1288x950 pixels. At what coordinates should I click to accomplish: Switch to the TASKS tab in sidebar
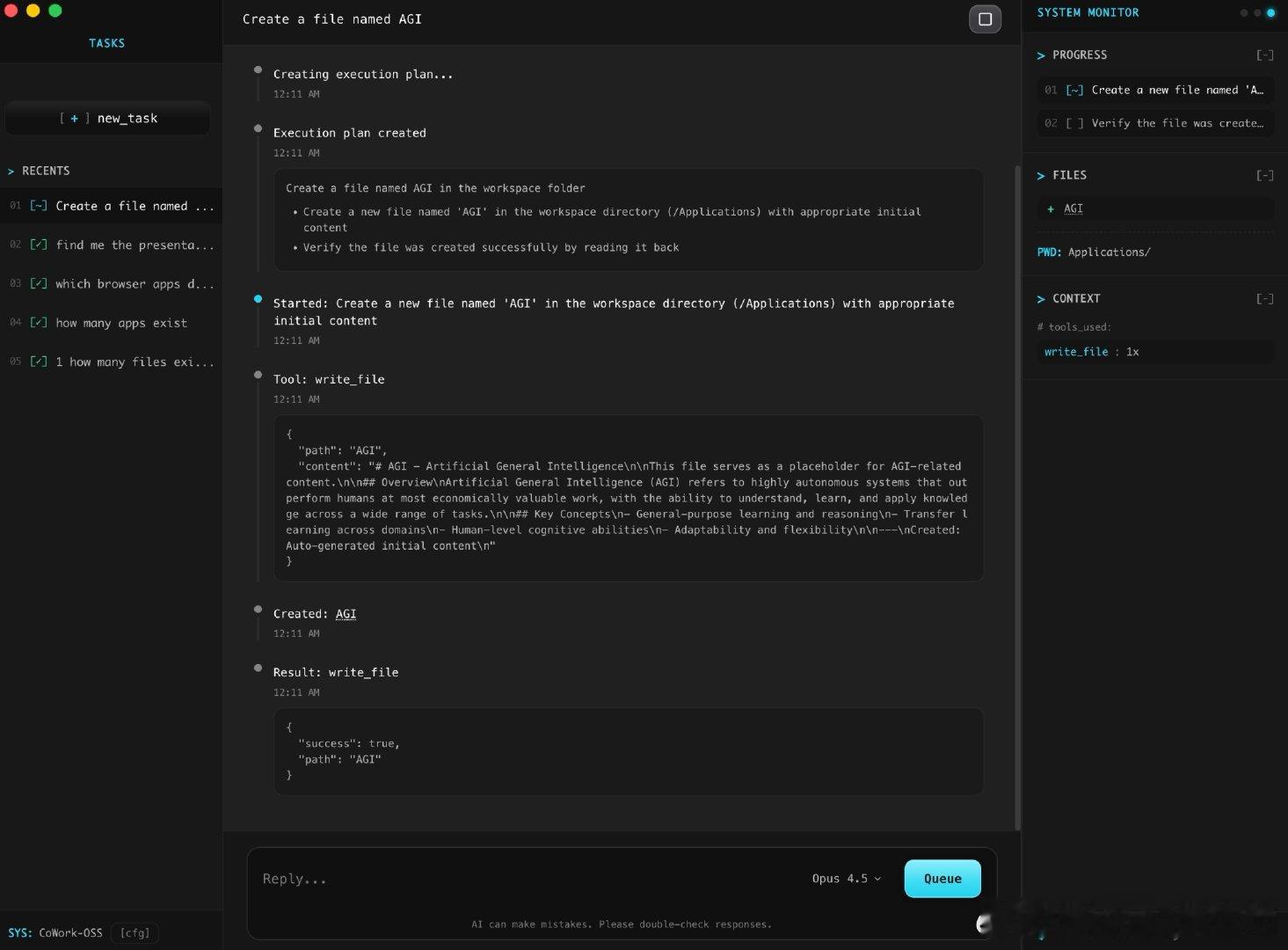106,43
